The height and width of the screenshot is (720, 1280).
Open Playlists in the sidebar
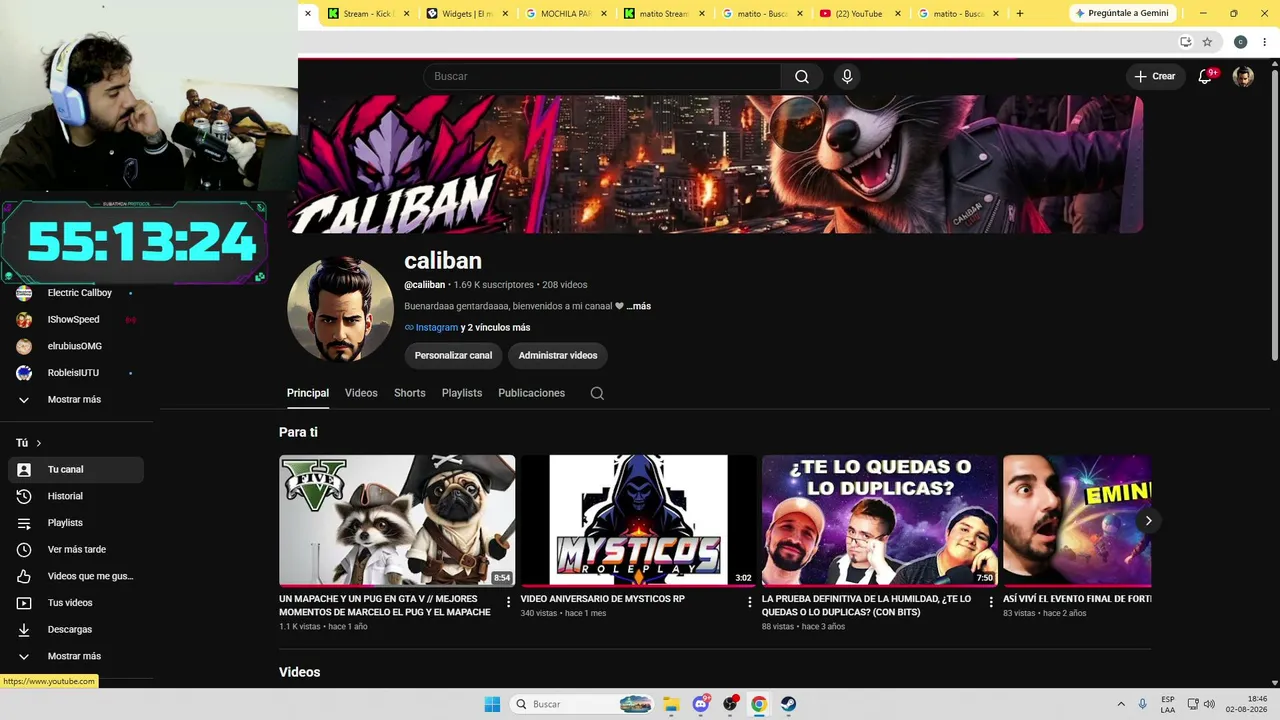[x=76, y=523]
